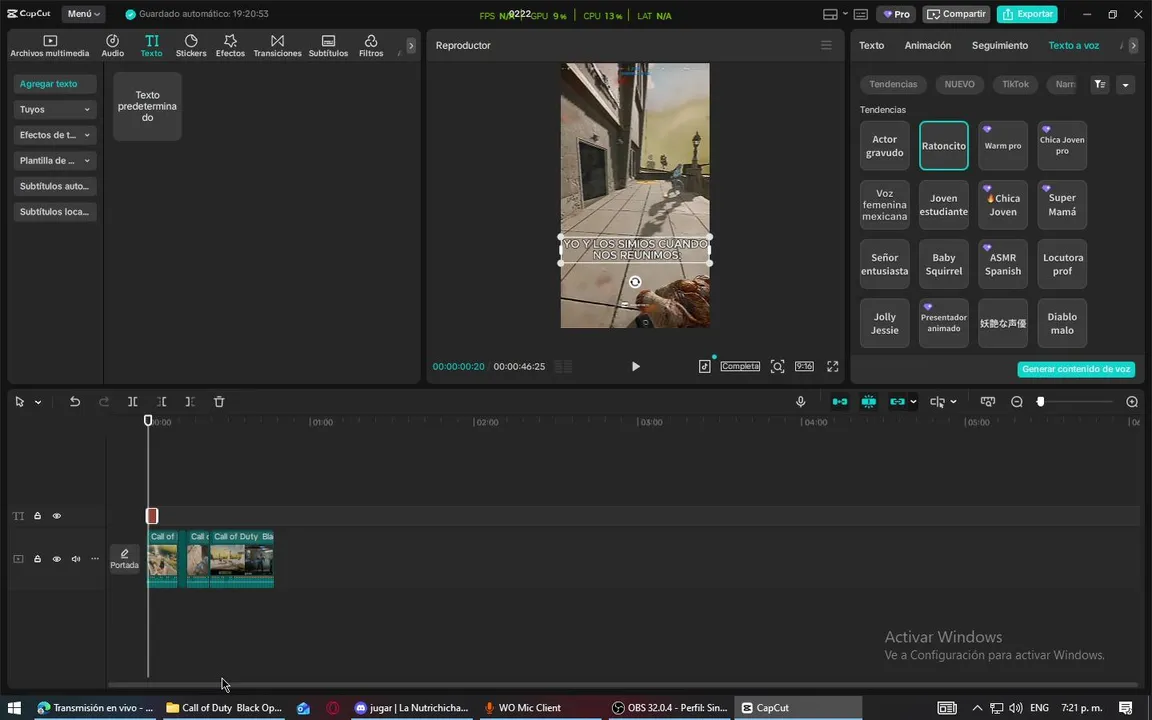1152x720 pixels.
Task: Switch to the Animación tab
Action: click(x=928, y=46)
